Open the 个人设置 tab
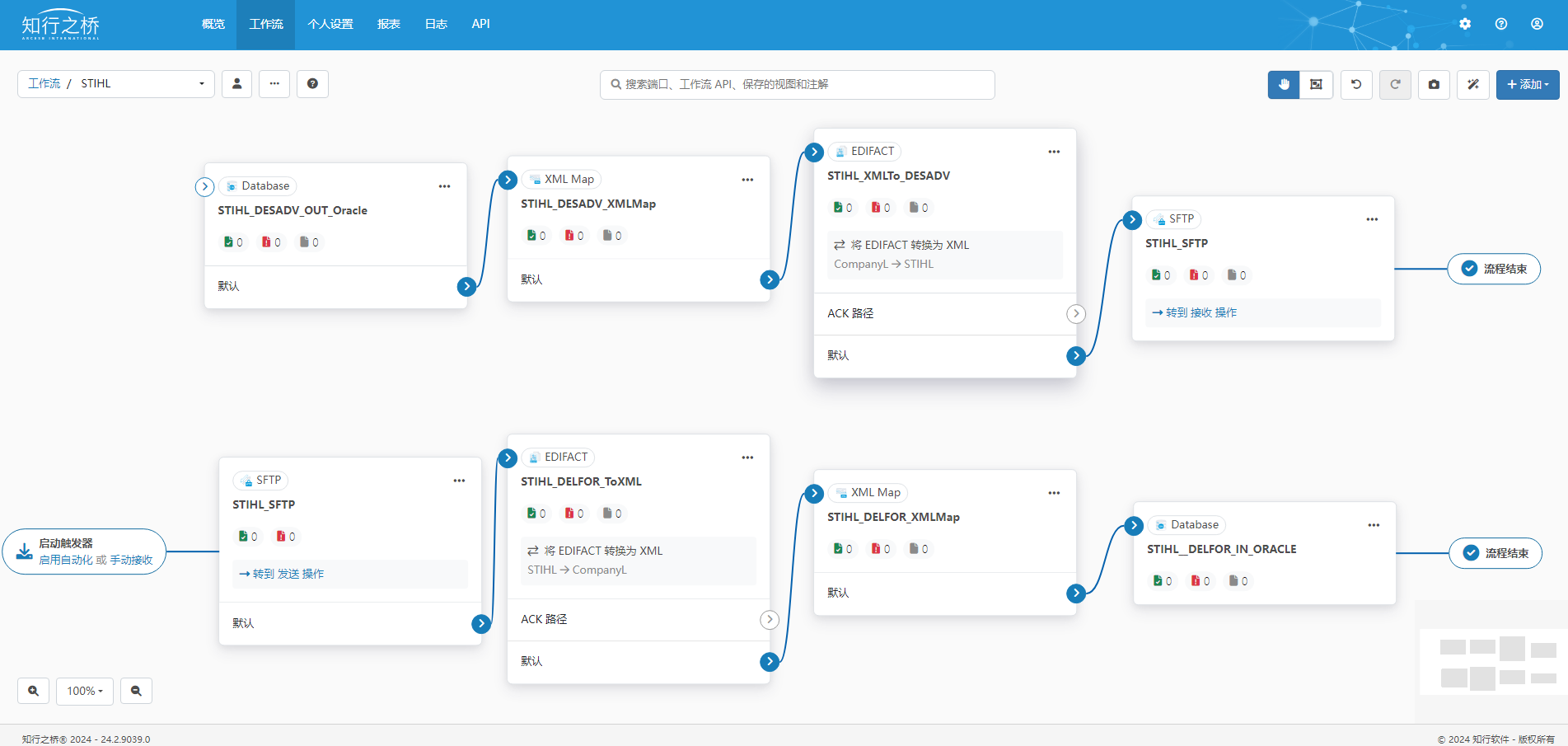 [x=330, y=24]
